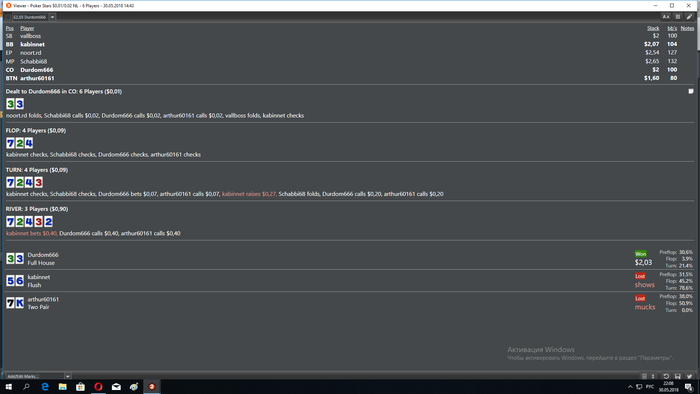
Task: Click the $2,03 winnings amount
Action: [x=643, y=262]
